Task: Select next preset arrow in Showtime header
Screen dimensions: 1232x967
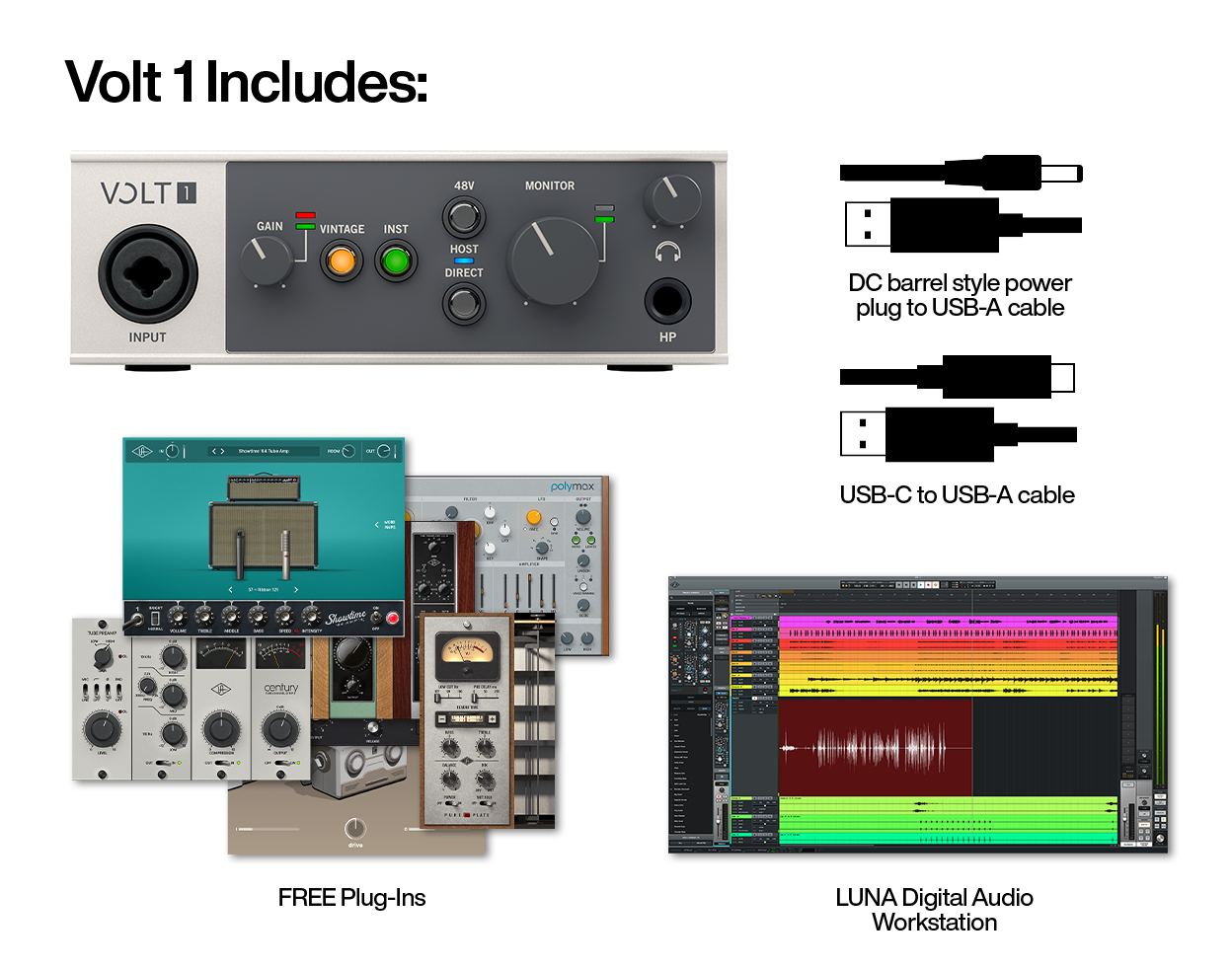Action: (222, 451)
